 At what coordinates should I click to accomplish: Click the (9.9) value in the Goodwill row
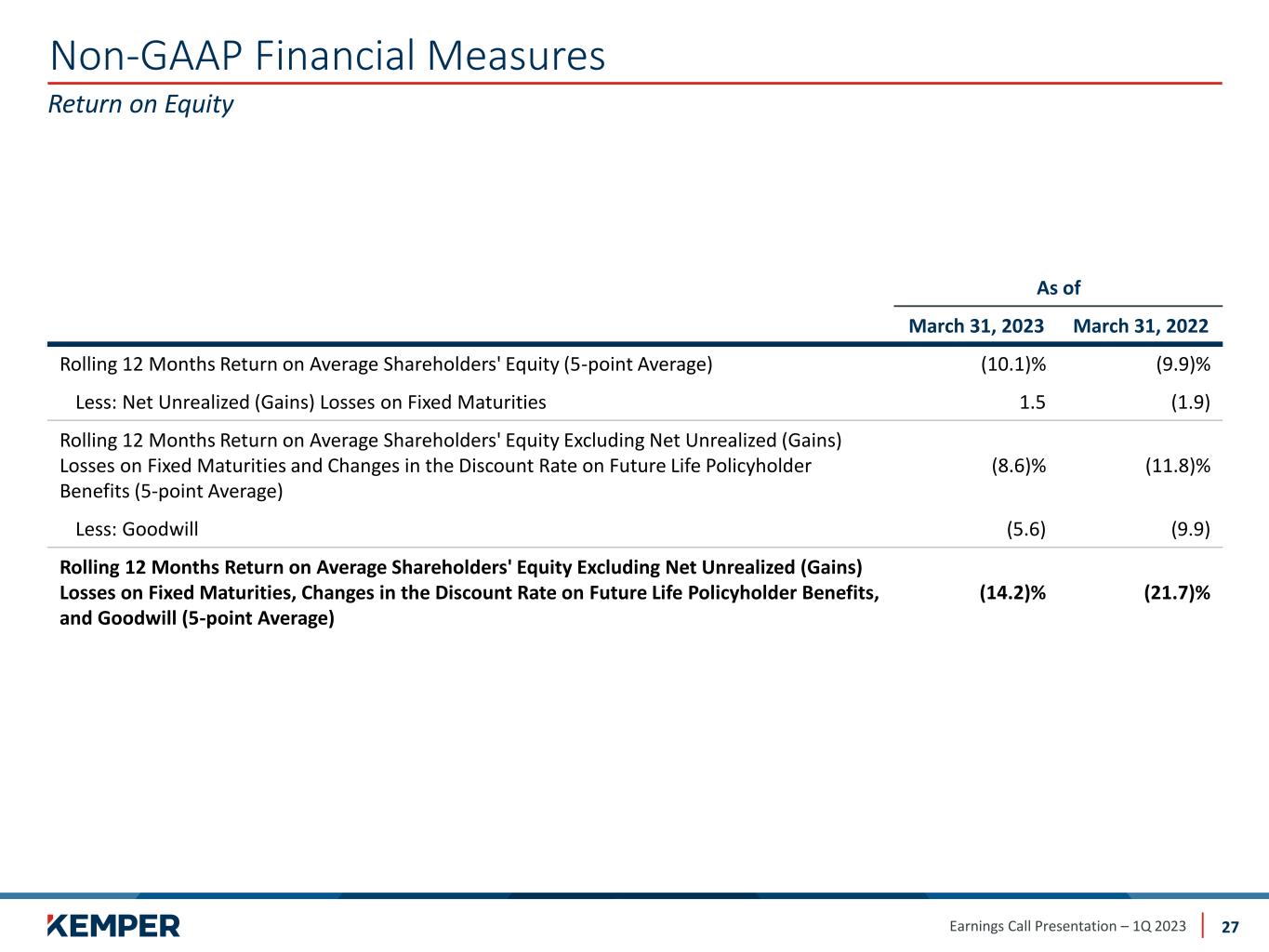coord(1189,529)
